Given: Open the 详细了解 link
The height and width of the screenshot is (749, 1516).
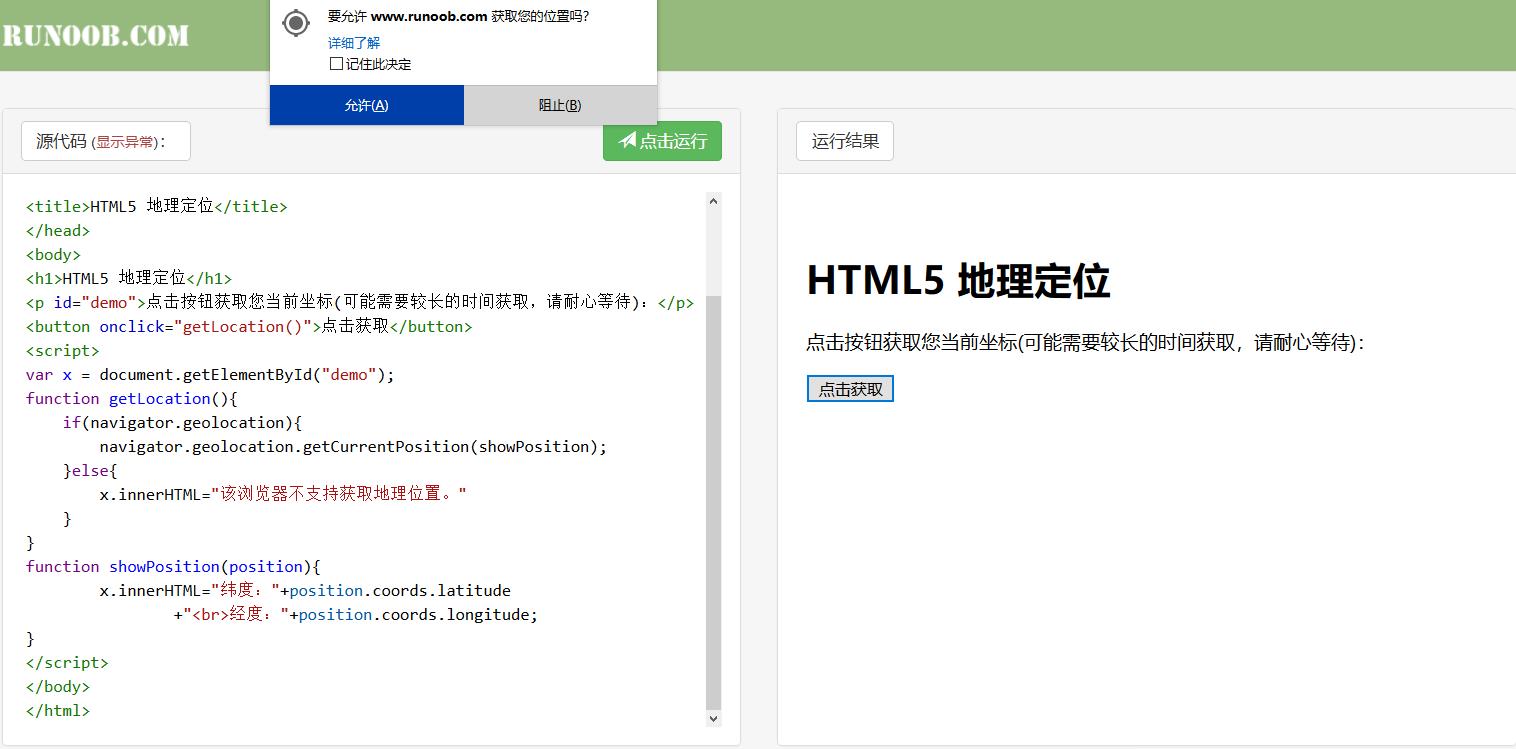Looking at the screenshot, I should [x=354, y=43].
